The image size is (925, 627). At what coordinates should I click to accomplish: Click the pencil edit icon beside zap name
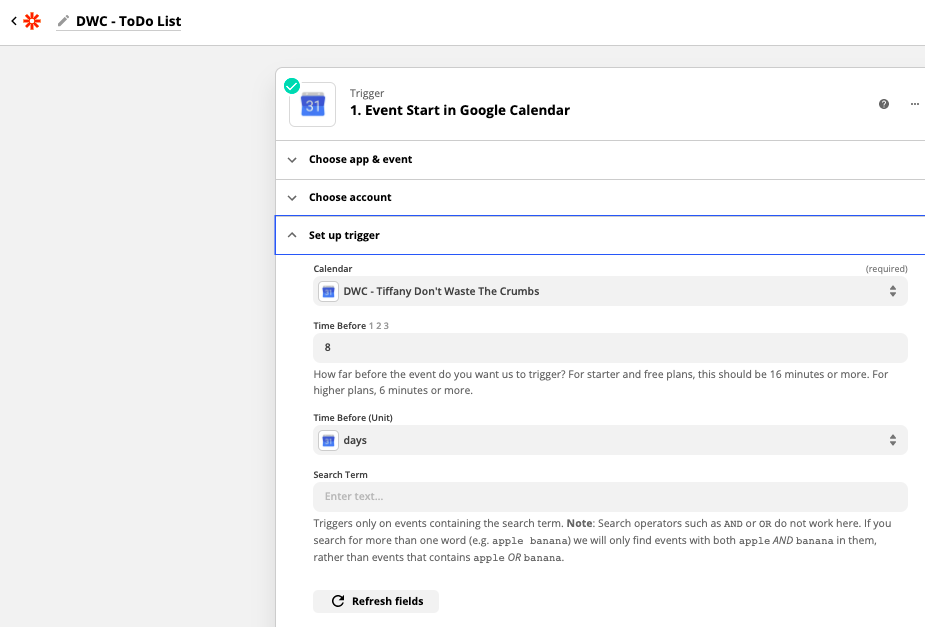pos(63,21)
